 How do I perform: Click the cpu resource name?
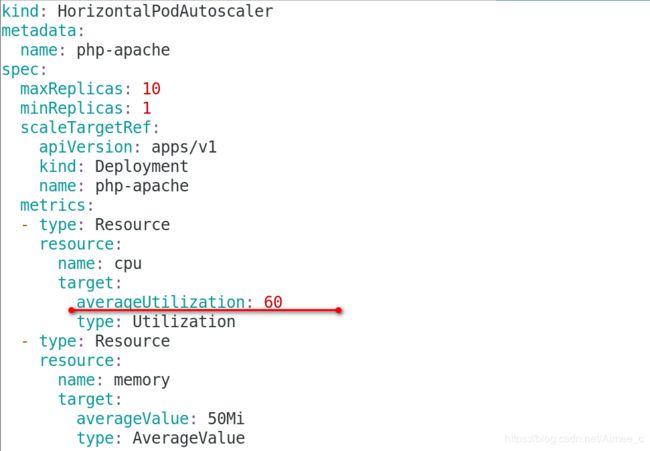point(128,263)
